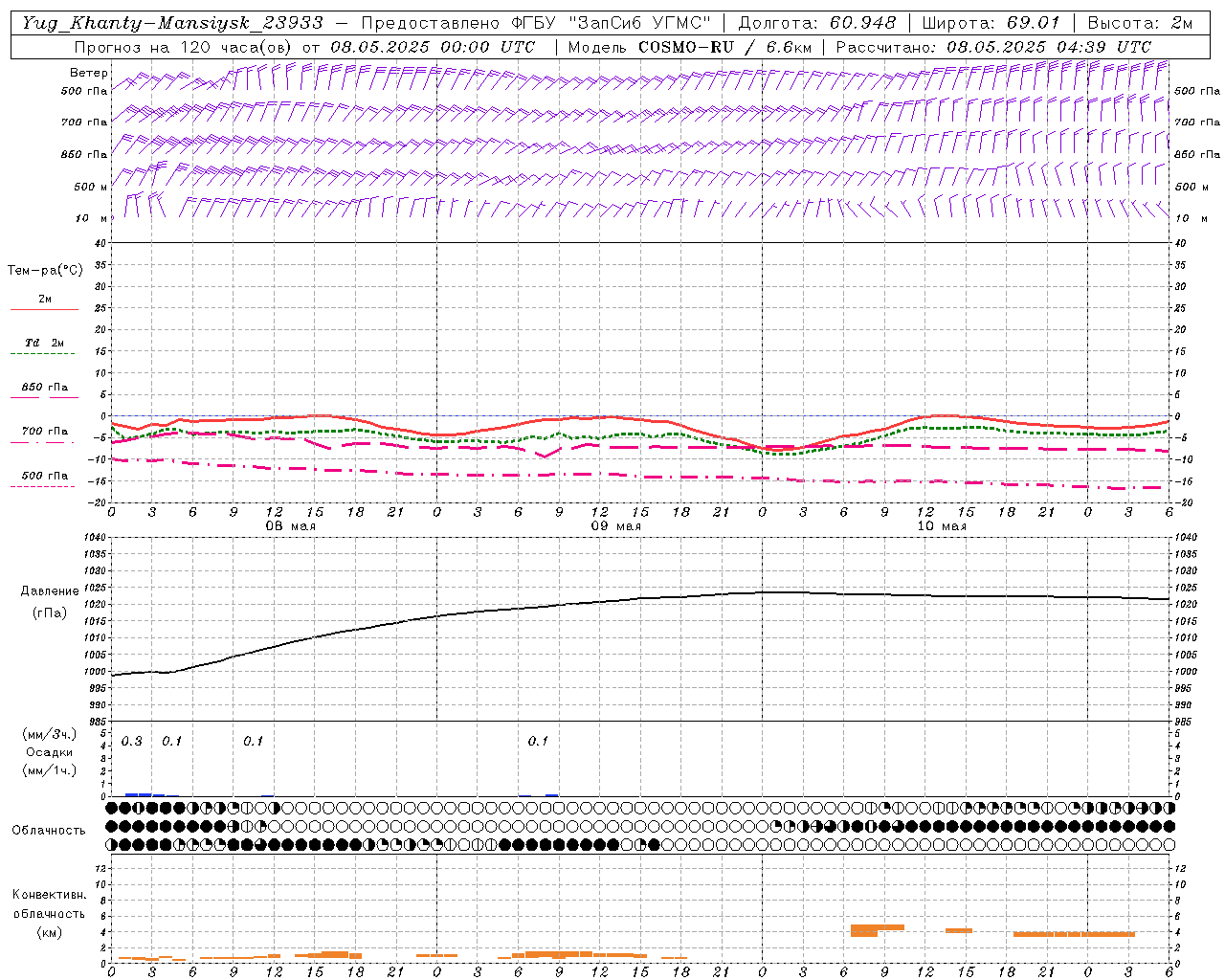Screen dimensions: 1225x980
Task: Click the Высота: 2м header field
Action: (x=1140, y=23)
